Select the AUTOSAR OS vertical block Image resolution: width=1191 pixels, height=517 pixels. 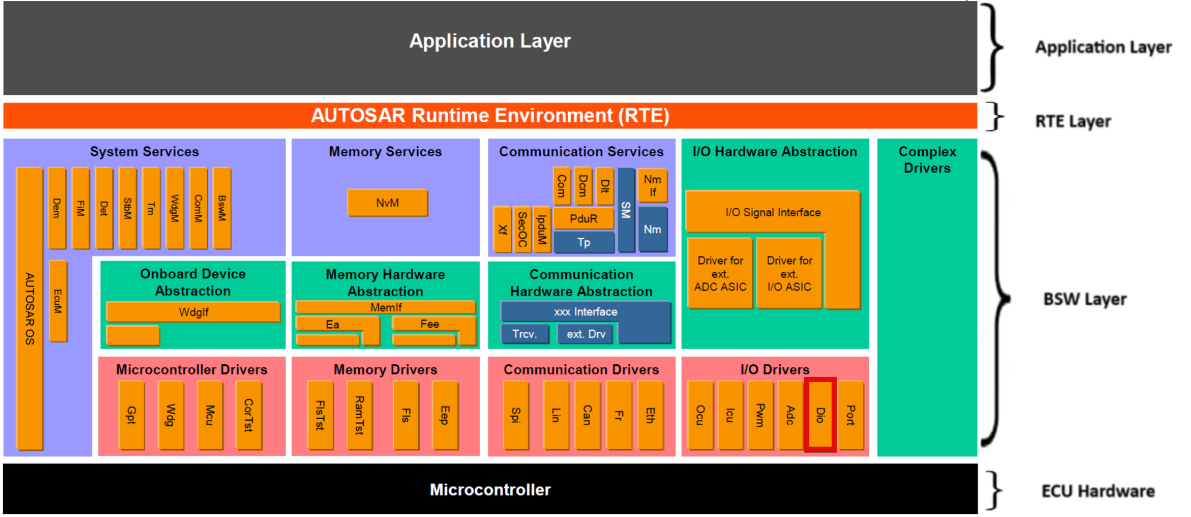pos(30,308)
